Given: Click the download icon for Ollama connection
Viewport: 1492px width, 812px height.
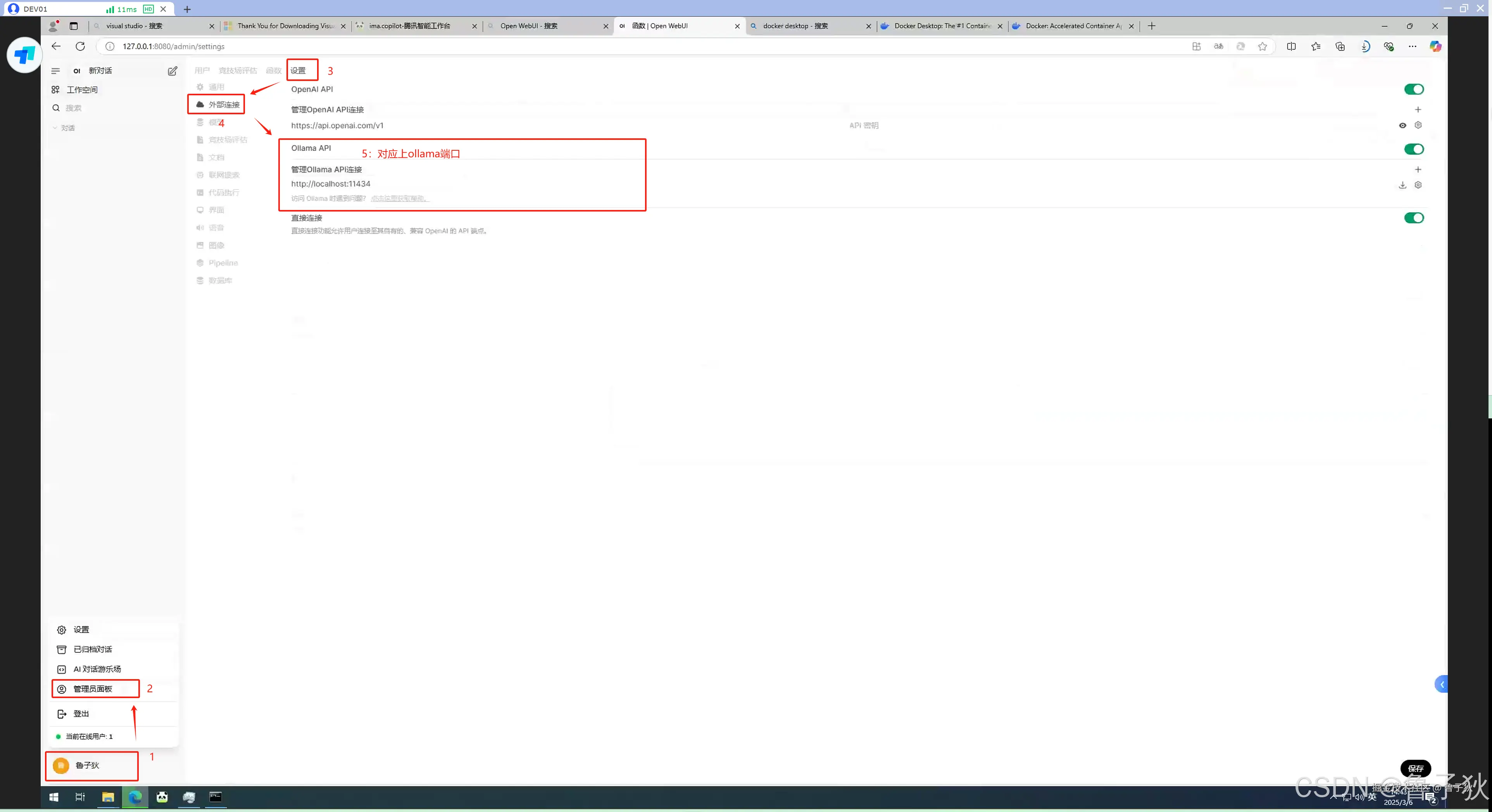Looking at the screenshot, I should (x=1402, y=185).
